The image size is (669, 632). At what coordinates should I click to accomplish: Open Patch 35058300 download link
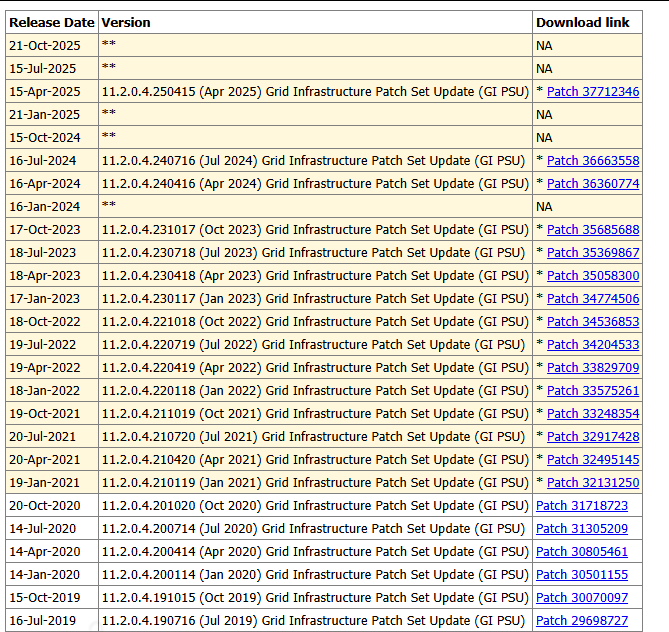[x=593, y=276]
